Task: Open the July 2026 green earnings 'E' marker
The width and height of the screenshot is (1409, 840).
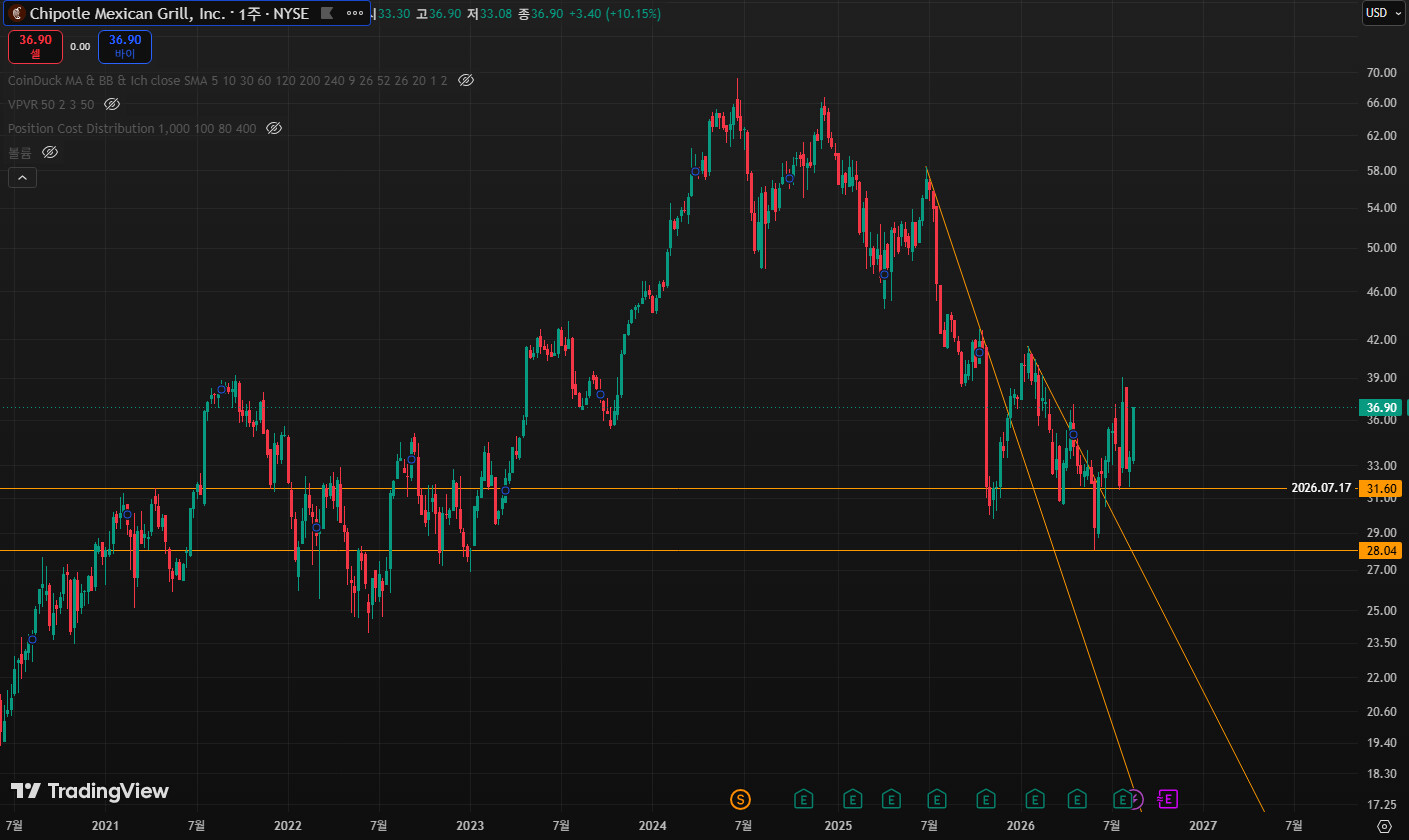Action: pyautogui.click(x=1123, y=798)
